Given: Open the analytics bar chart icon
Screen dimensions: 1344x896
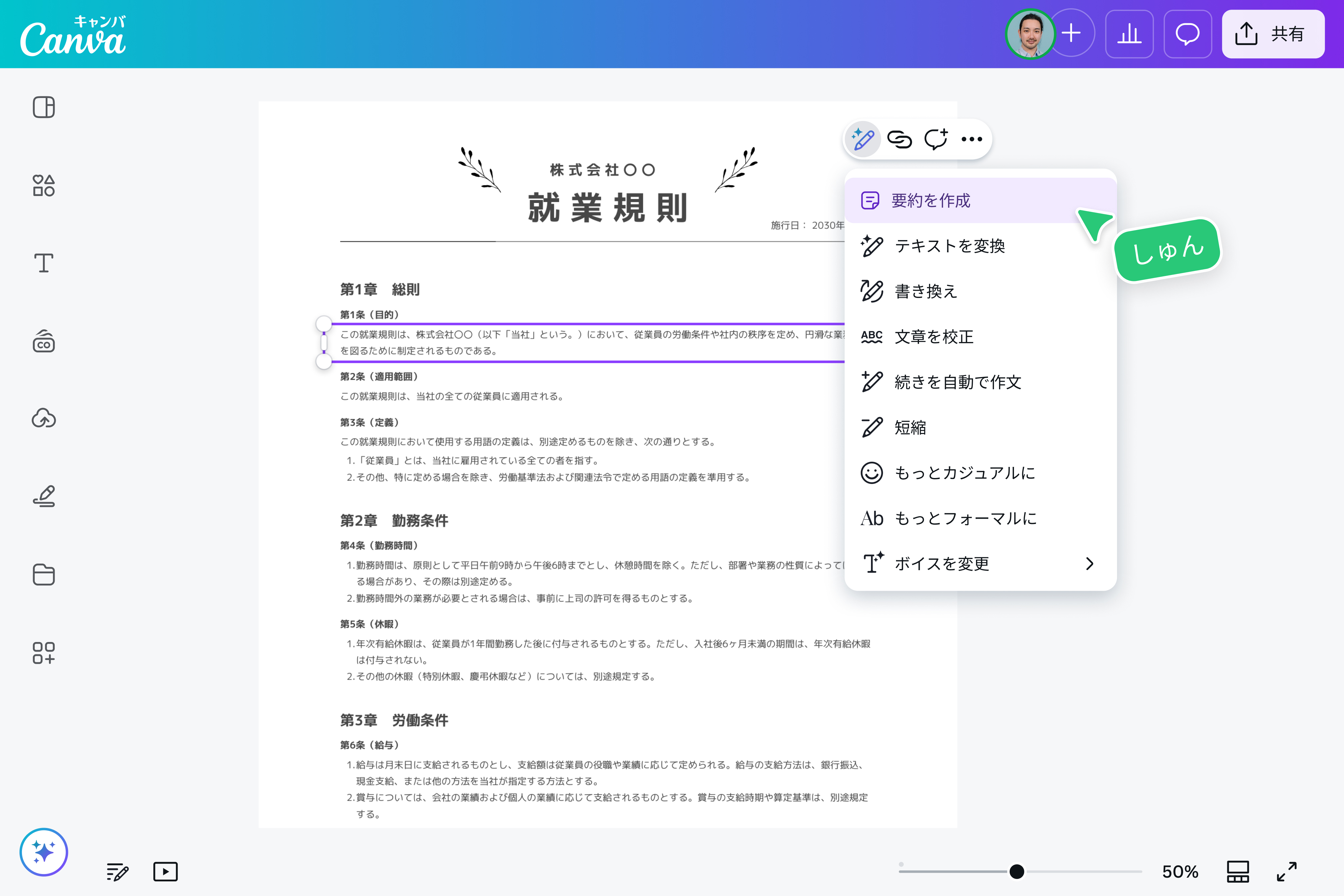Looking at the screenshot, I should click(x=1129, y=34).
